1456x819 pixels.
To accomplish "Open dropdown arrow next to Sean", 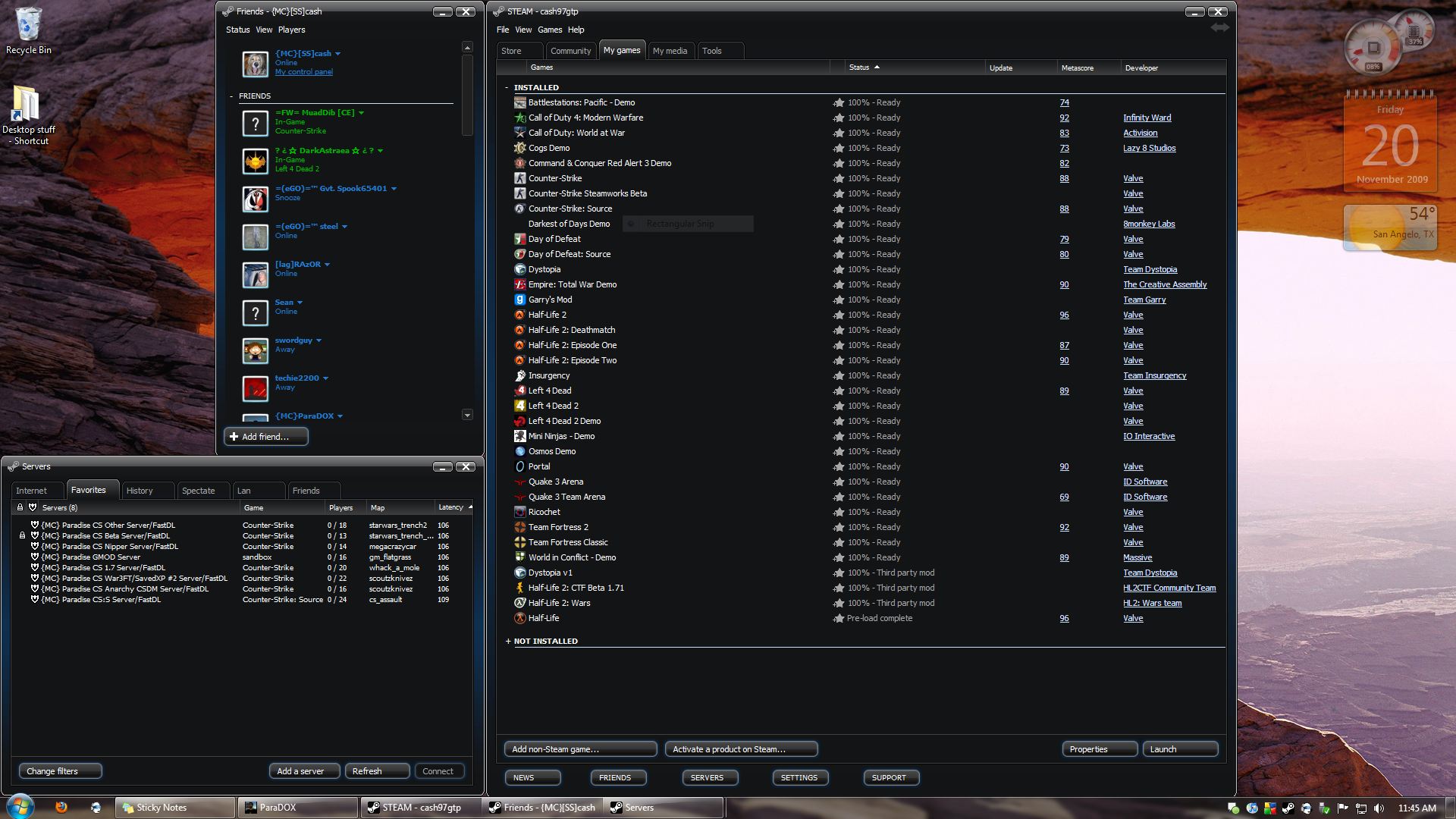I will 300,303.
